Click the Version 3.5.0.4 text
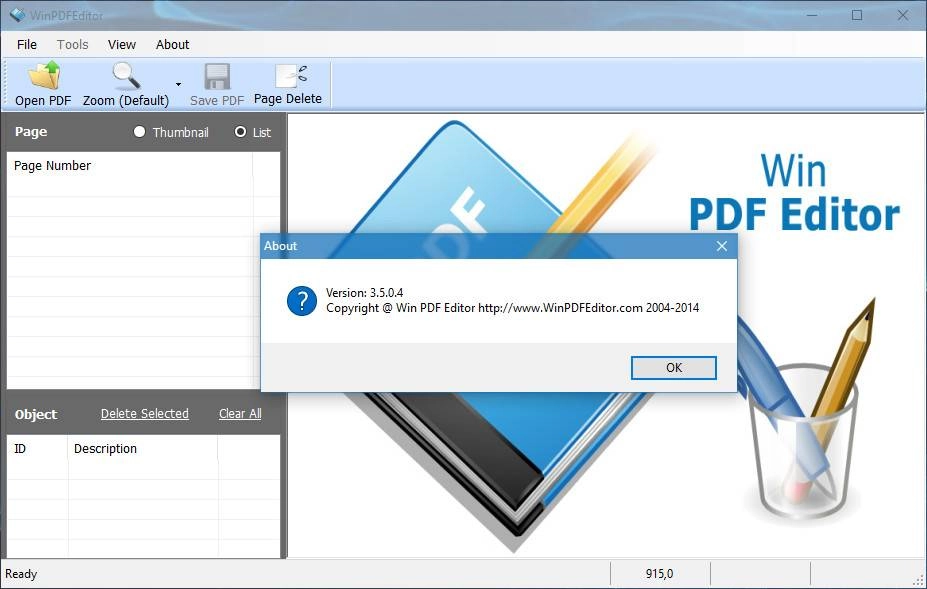Viewport: 927px width, 589px height. [x=365, y=293]
